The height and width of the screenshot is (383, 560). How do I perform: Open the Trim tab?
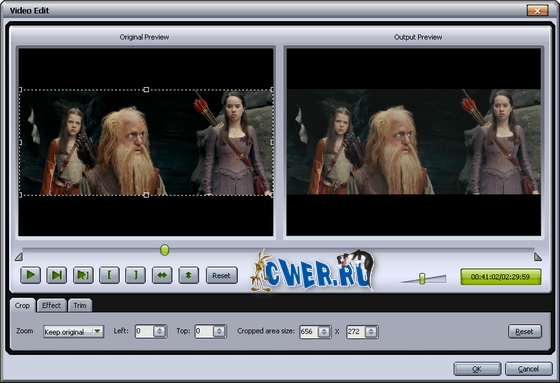tap(80, 305)
